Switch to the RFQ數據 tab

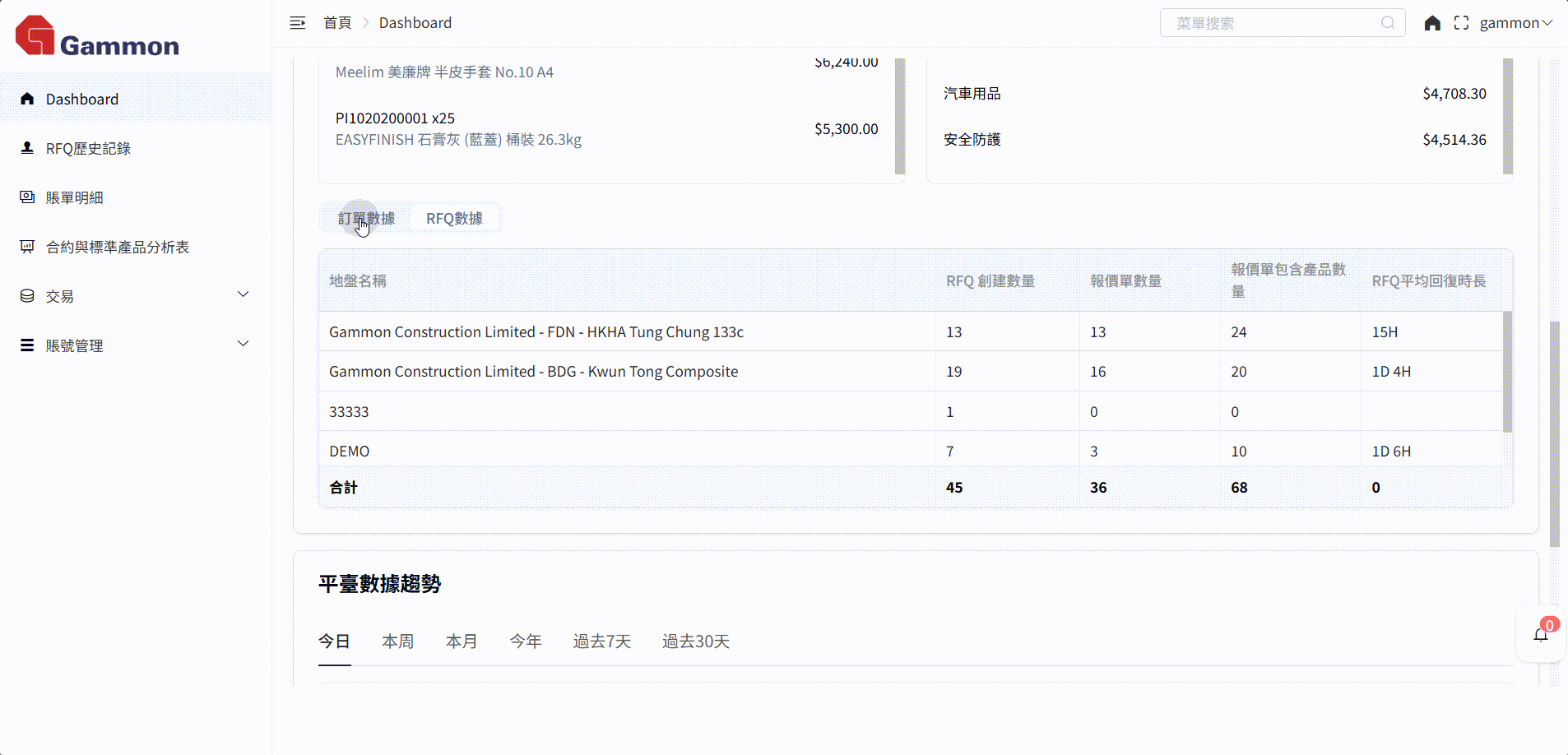tap(454, 219)
